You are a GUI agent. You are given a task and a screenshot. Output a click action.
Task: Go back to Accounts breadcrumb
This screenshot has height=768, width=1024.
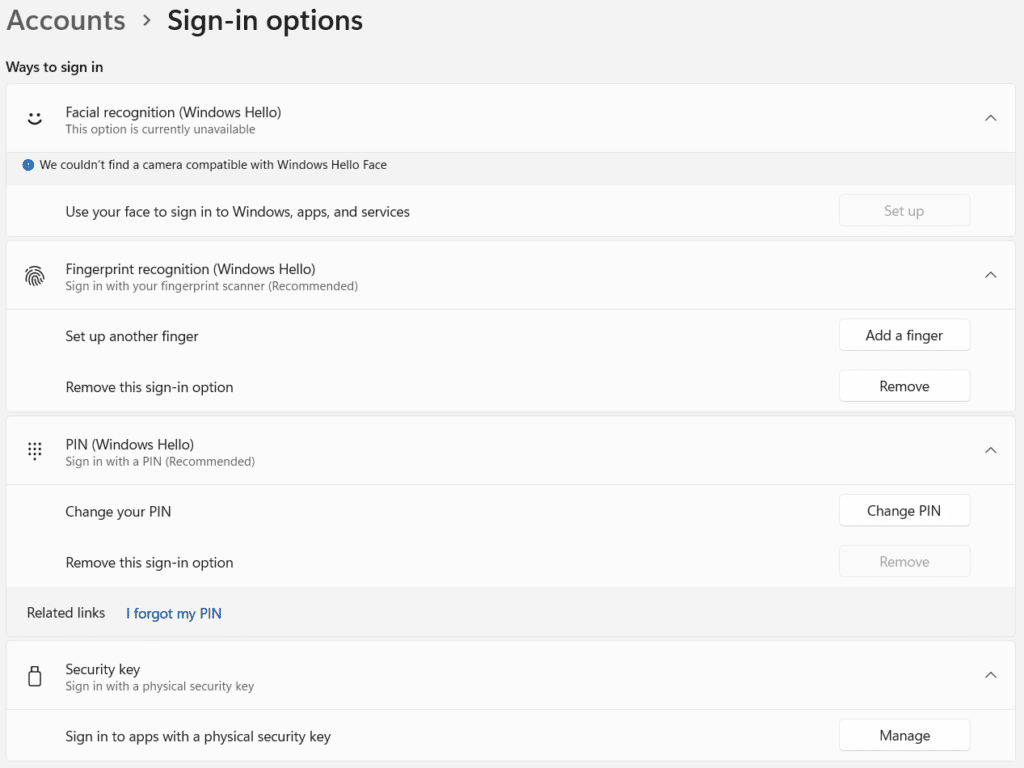pos(66,20)
